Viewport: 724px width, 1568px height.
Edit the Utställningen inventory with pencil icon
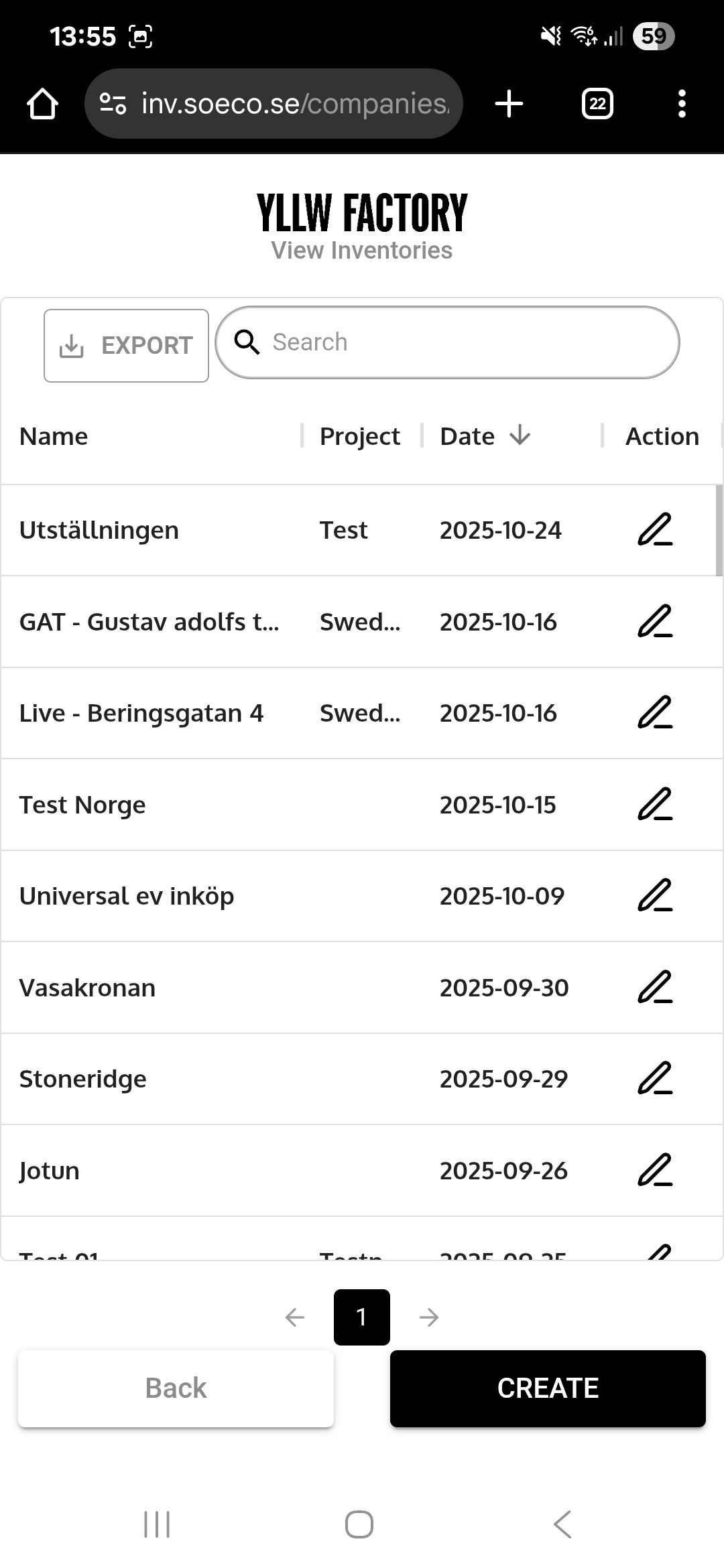coord(654,530)
